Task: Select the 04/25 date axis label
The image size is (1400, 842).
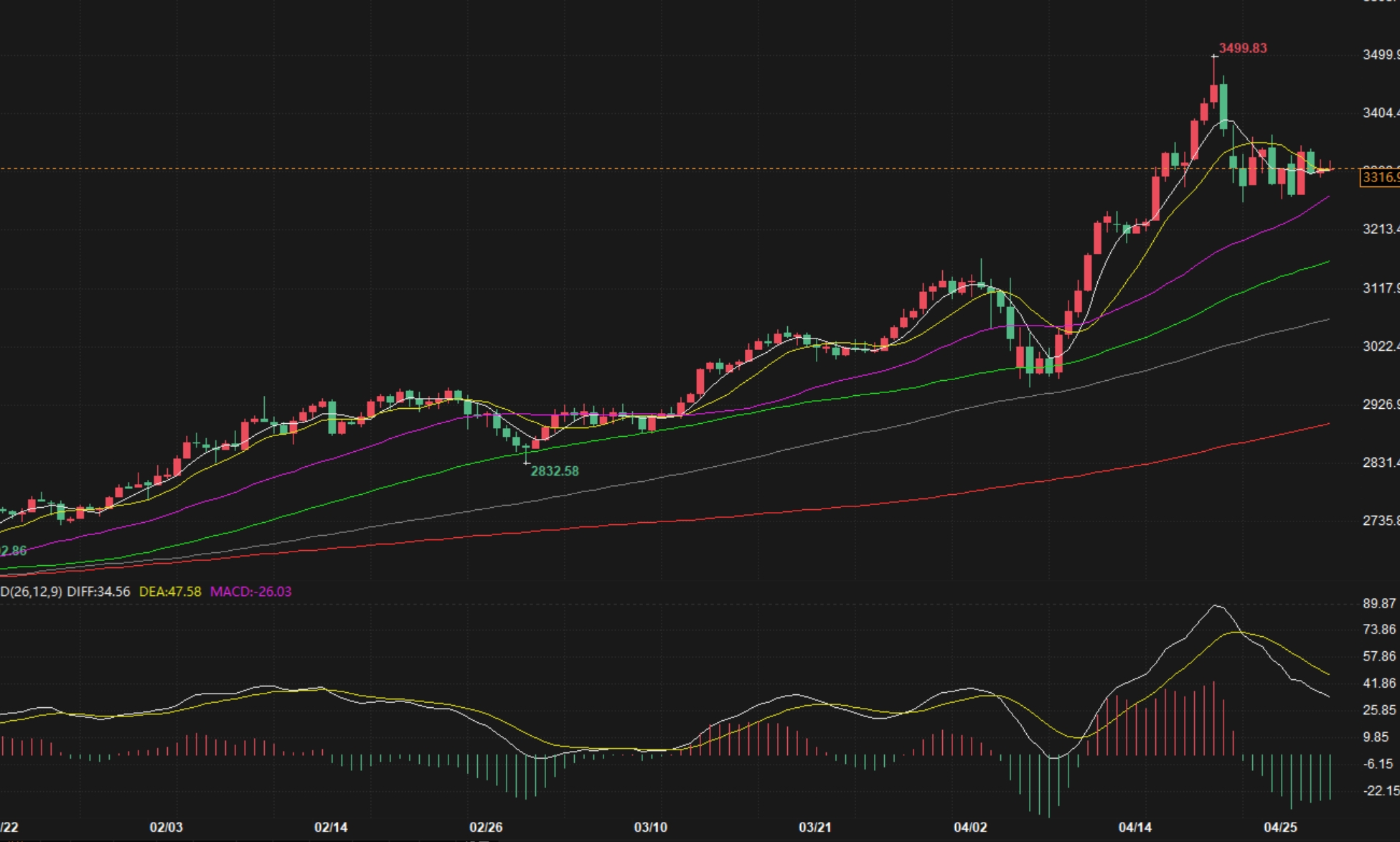Action: coord(1280,827)
